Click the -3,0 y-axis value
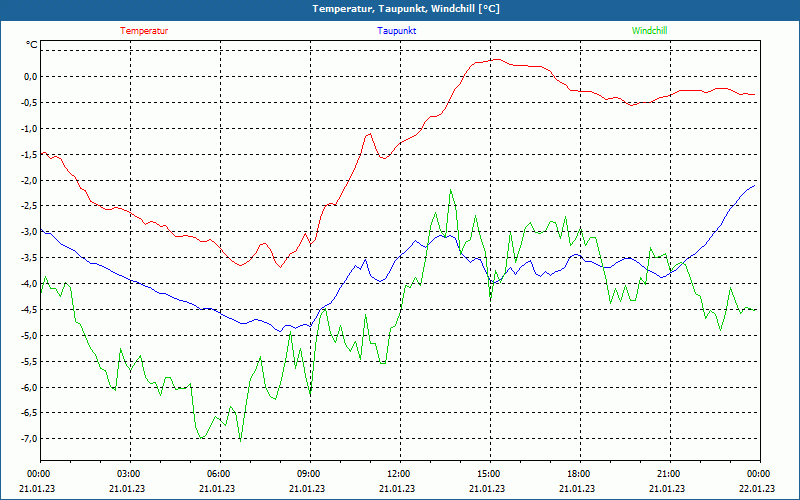The width and height of the screenshot is (800, 500). 30,232
